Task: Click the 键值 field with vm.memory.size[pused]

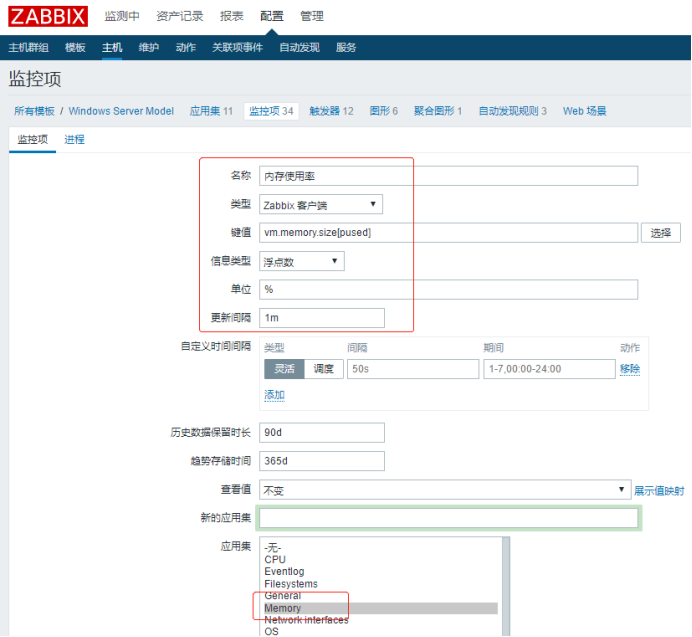Action: pyautogui.click(x=448, y=233)
